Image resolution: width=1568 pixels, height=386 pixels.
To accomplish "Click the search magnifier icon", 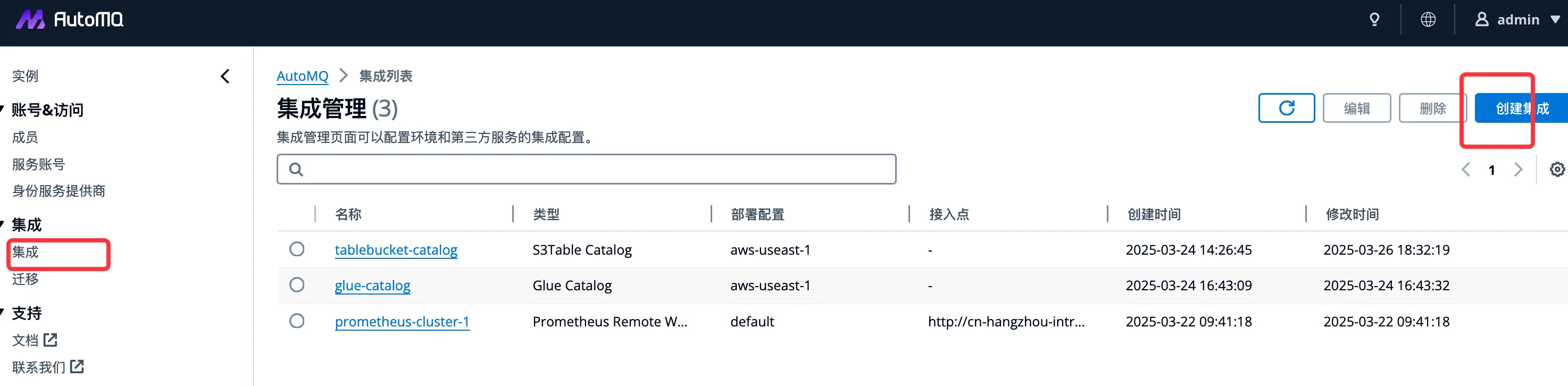I will pyautogui.click(x=296, y=169).
